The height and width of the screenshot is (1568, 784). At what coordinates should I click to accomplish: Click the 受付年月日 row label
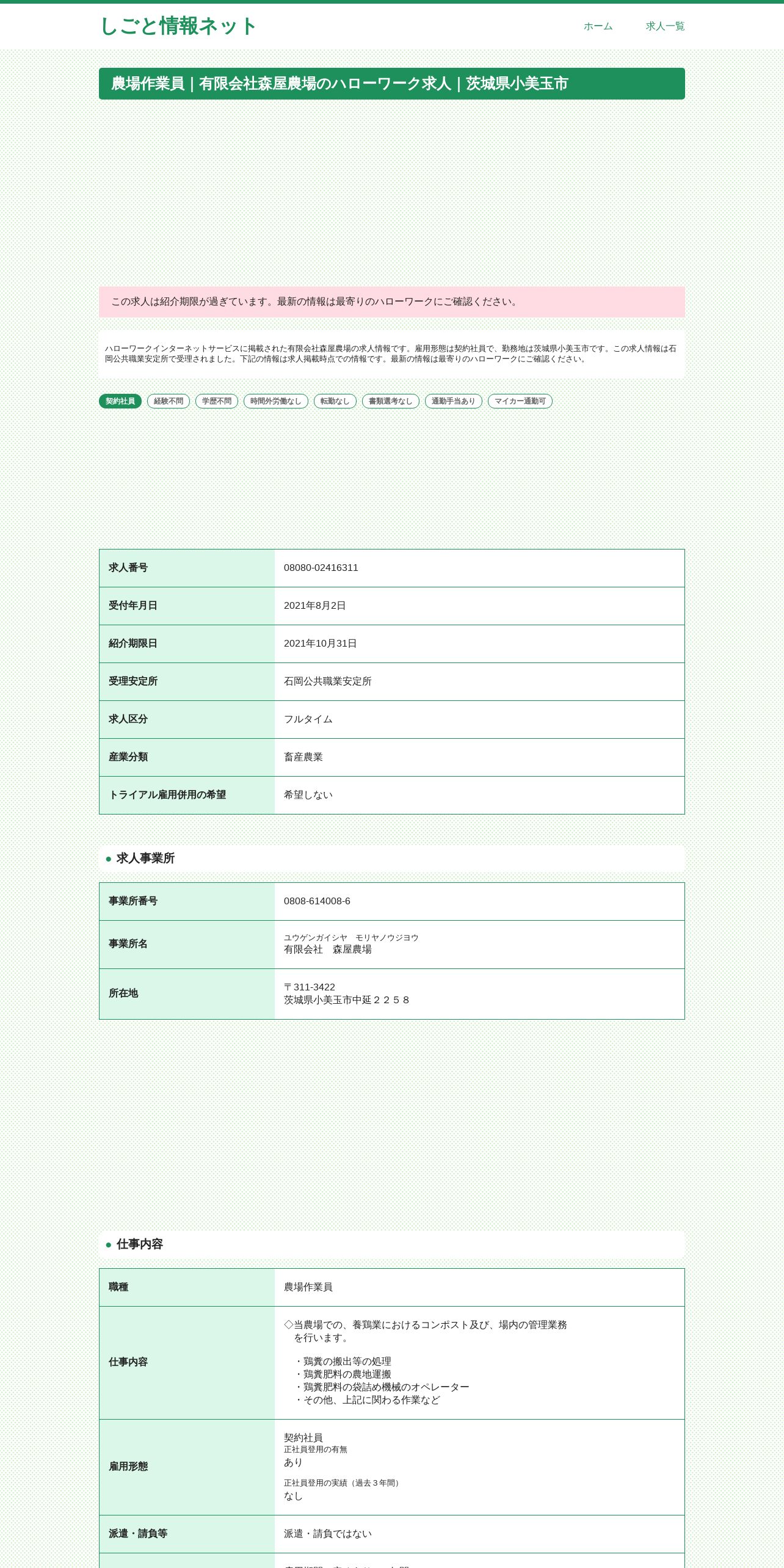pyautogui.click(x=133, y=606)
